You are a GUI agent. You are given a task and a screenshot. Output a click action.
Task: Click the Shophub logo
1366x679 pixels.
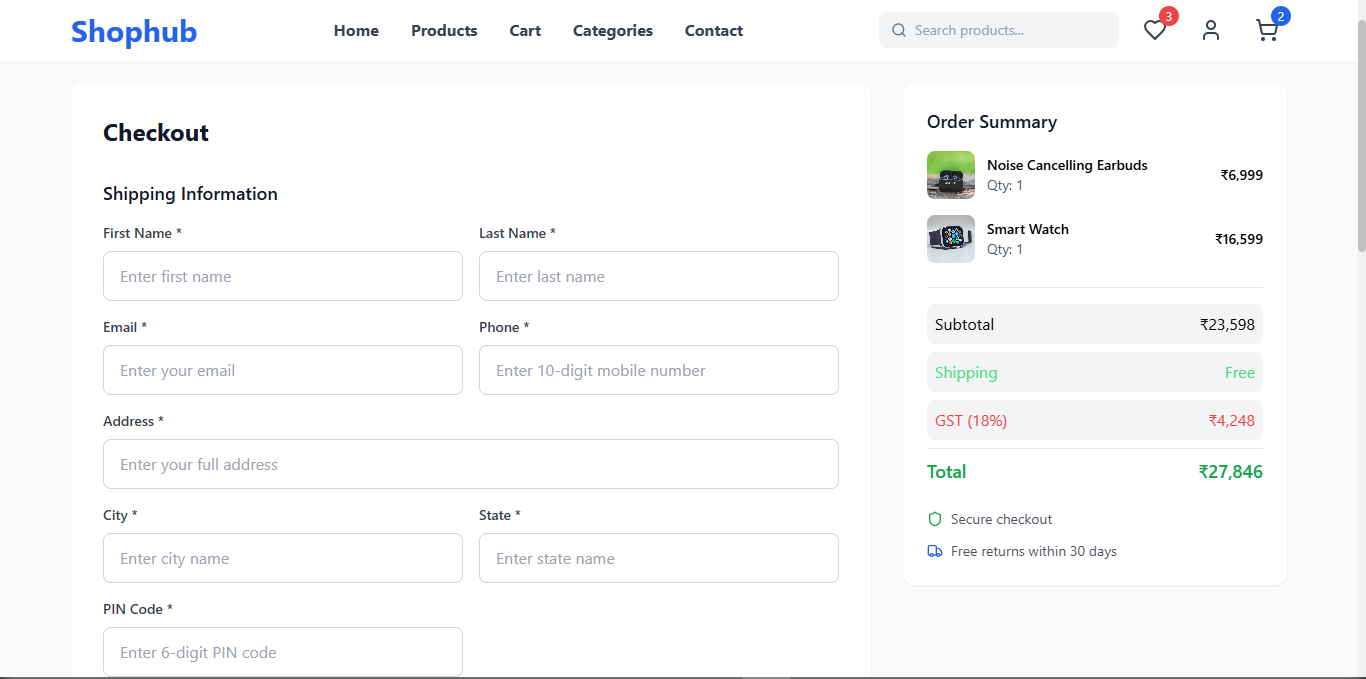click(x=134, y=32)
